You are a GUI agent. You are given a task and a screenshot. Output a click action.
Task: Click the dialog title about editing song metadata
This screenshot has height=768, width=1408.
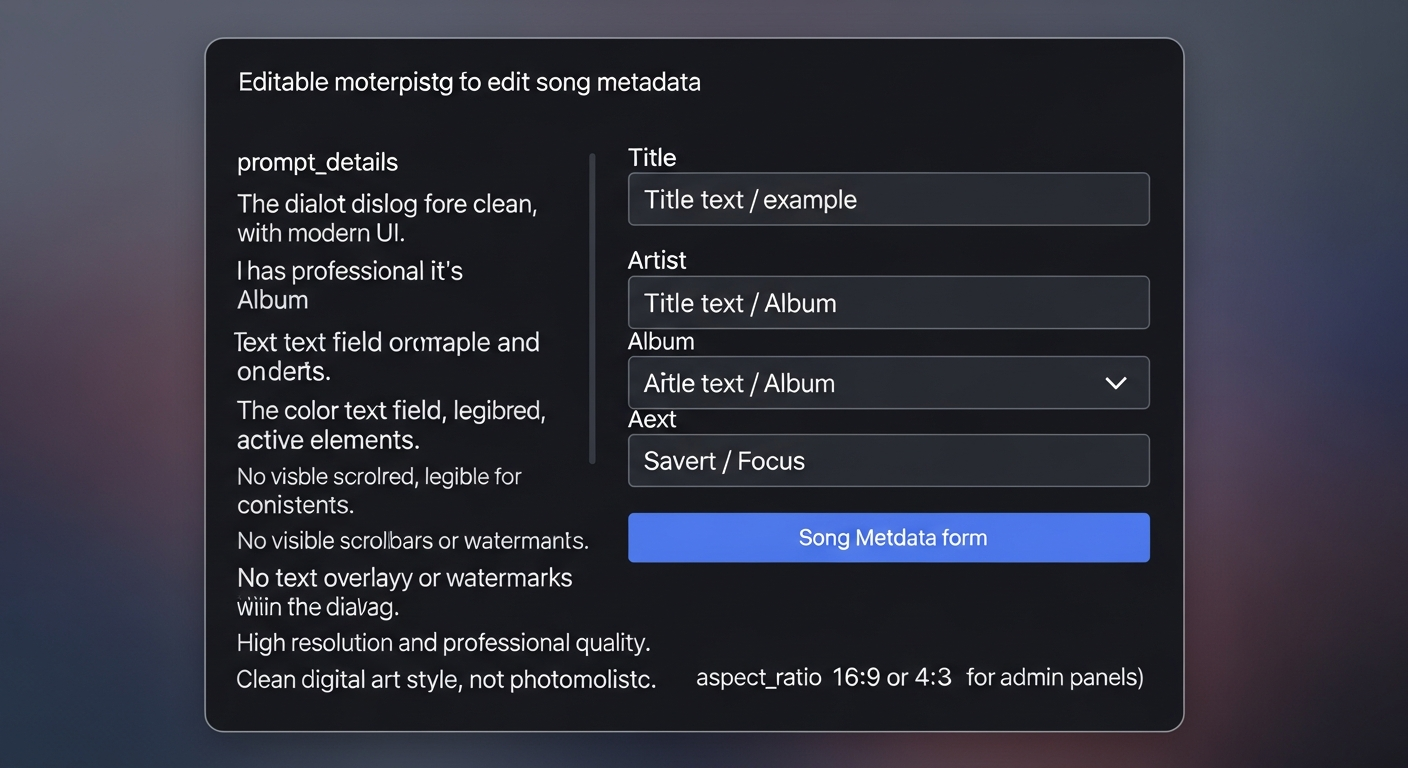click(468, 81)
